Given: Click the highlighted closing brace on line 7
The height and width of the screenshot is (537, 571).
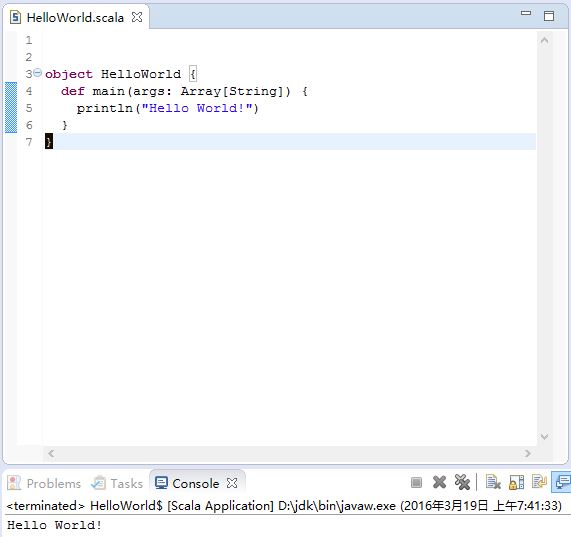Looking at the screenshot, I should click(49, 141).
